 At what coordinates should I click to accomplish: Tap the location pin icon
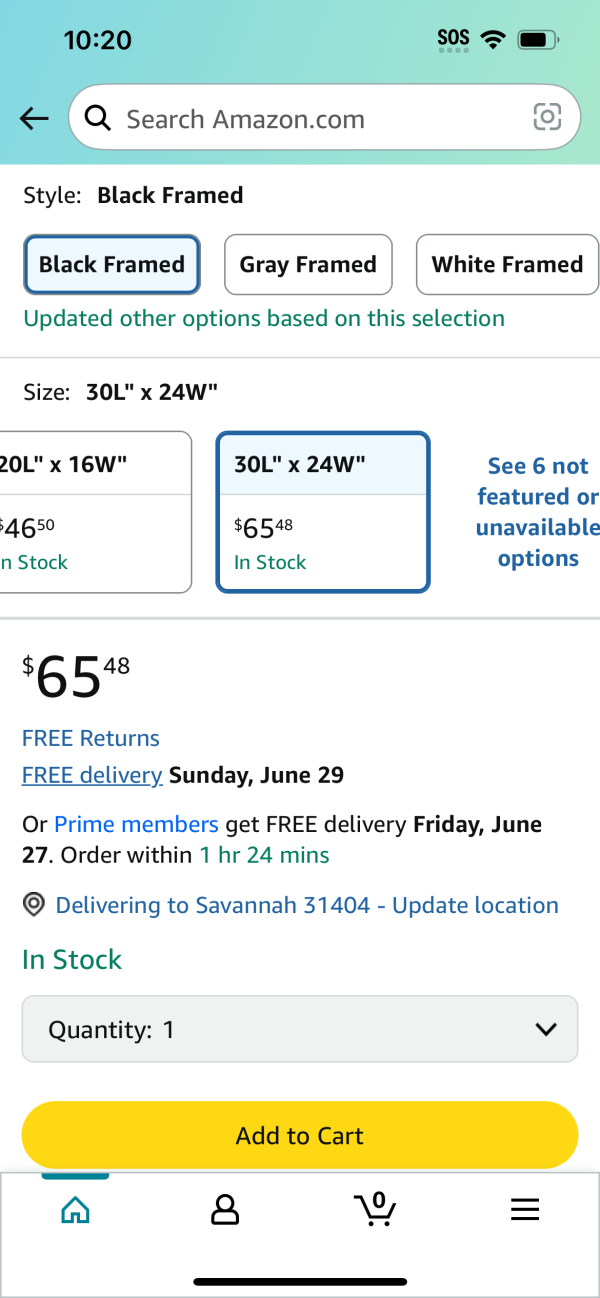34,905
